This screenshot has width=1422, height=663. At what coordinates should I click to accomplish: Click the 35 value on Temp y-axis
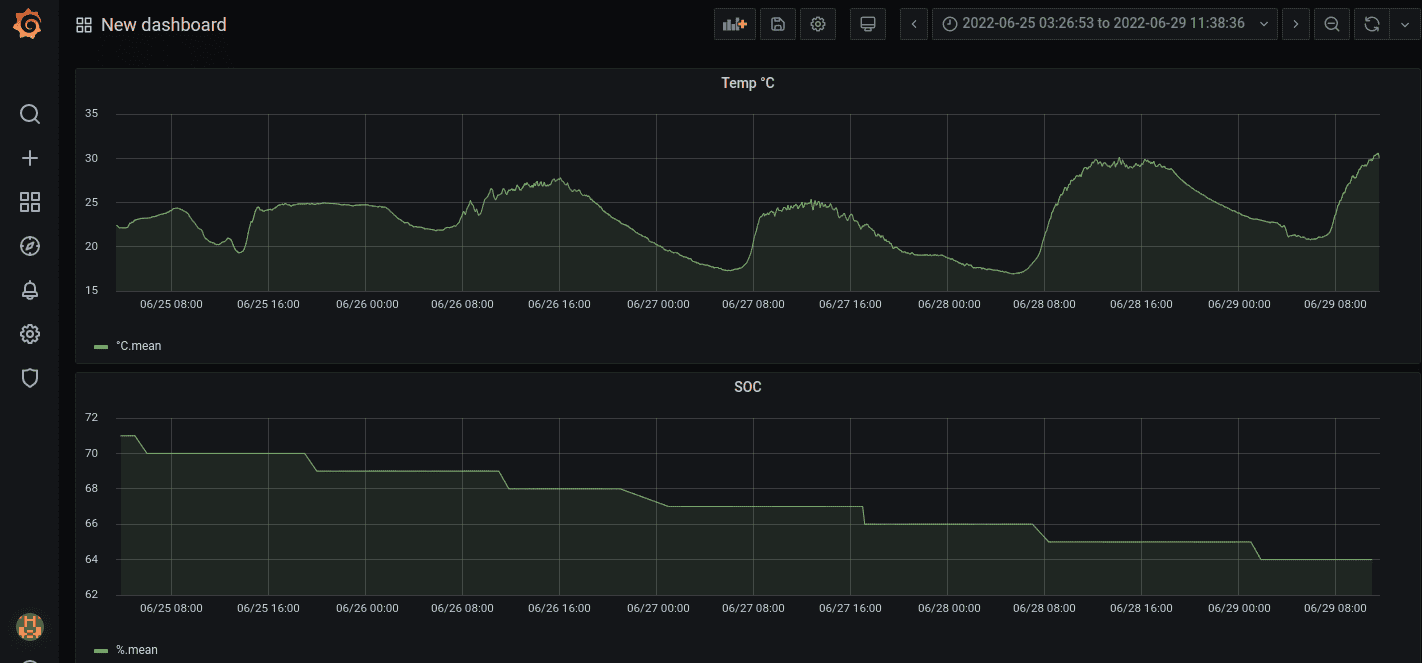(x=92, y=114)
